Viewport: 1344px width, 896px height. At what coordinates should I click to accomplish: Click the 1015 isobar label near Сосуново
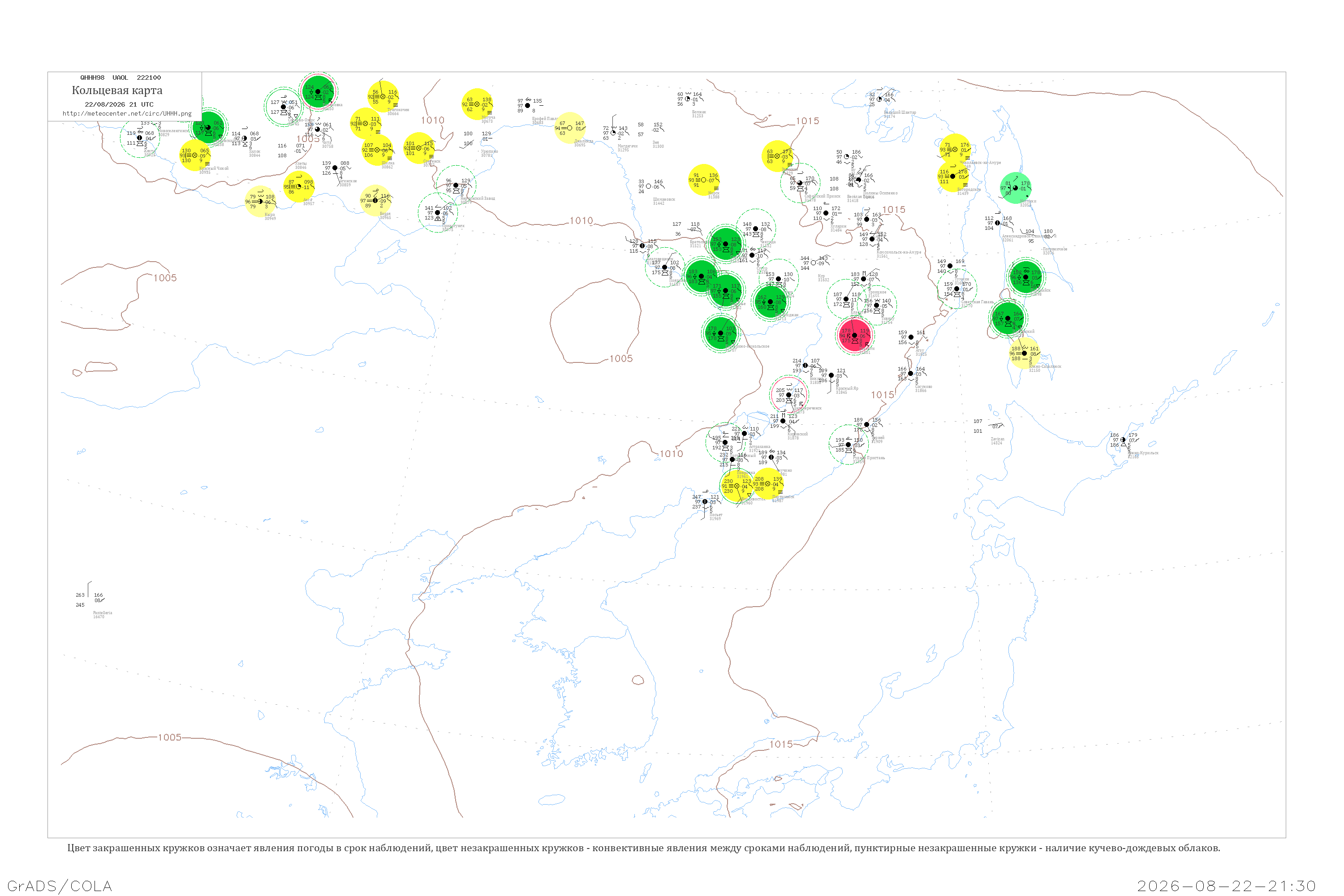[x=882, y=395]
